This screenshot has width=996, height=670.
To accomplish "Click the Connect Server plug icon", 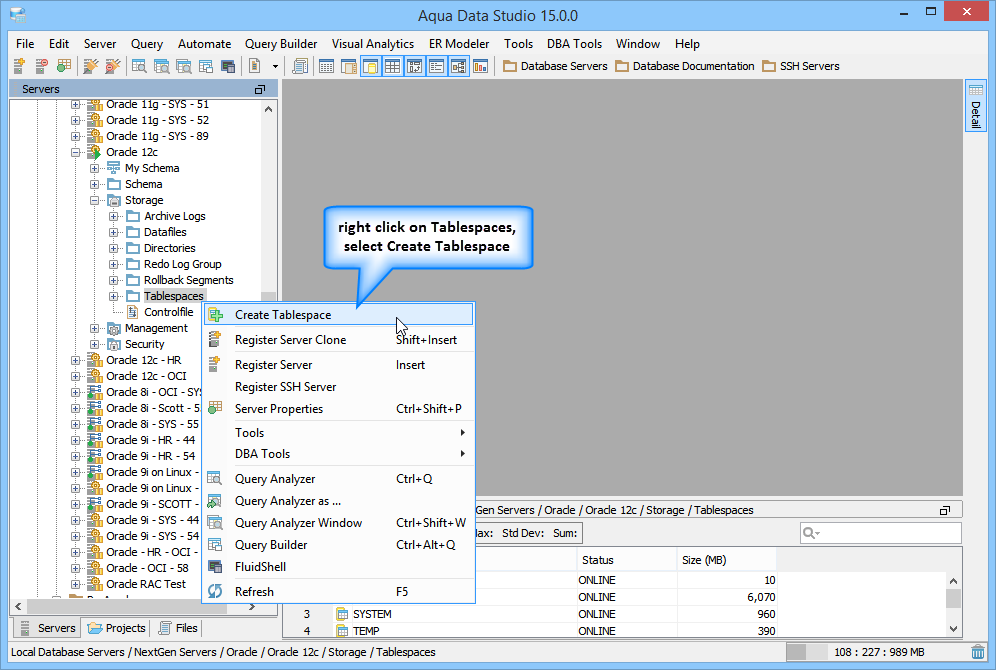I will click(90, 65).
